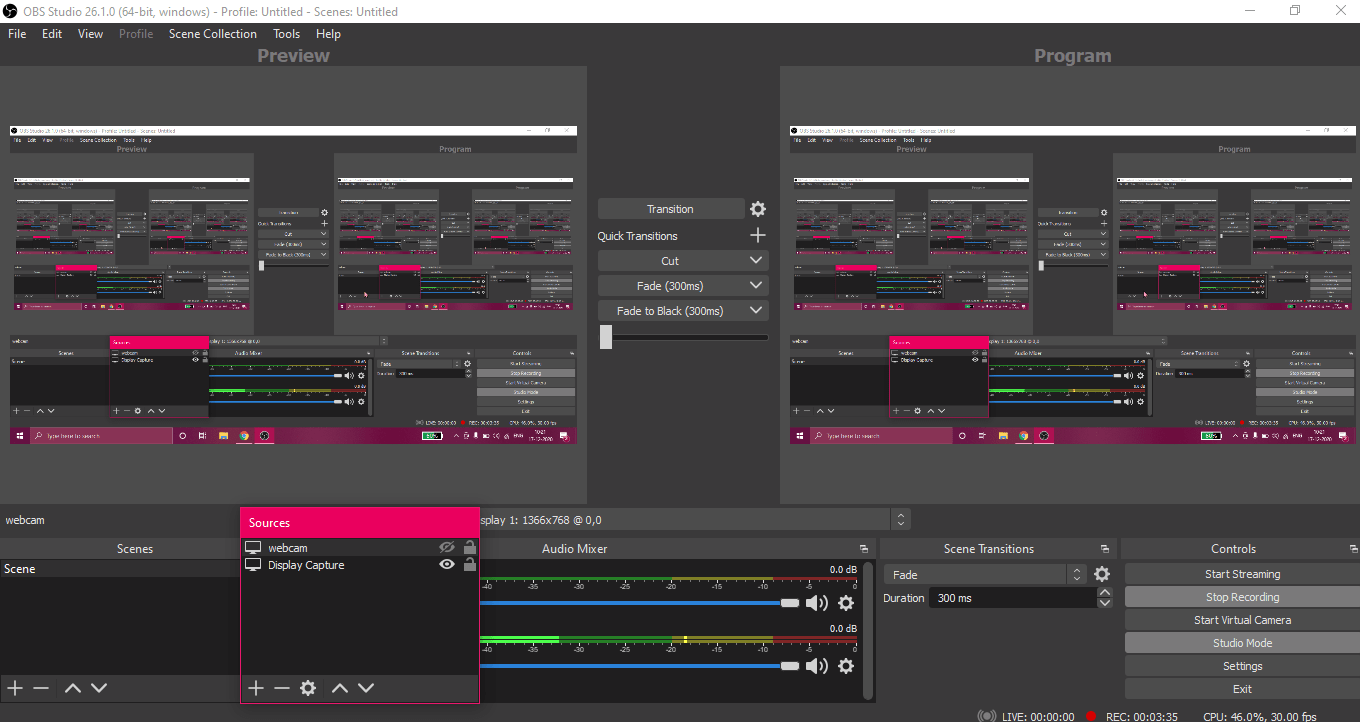
Task: Open source properties gear in Sources panel
Action: [308, 688]
